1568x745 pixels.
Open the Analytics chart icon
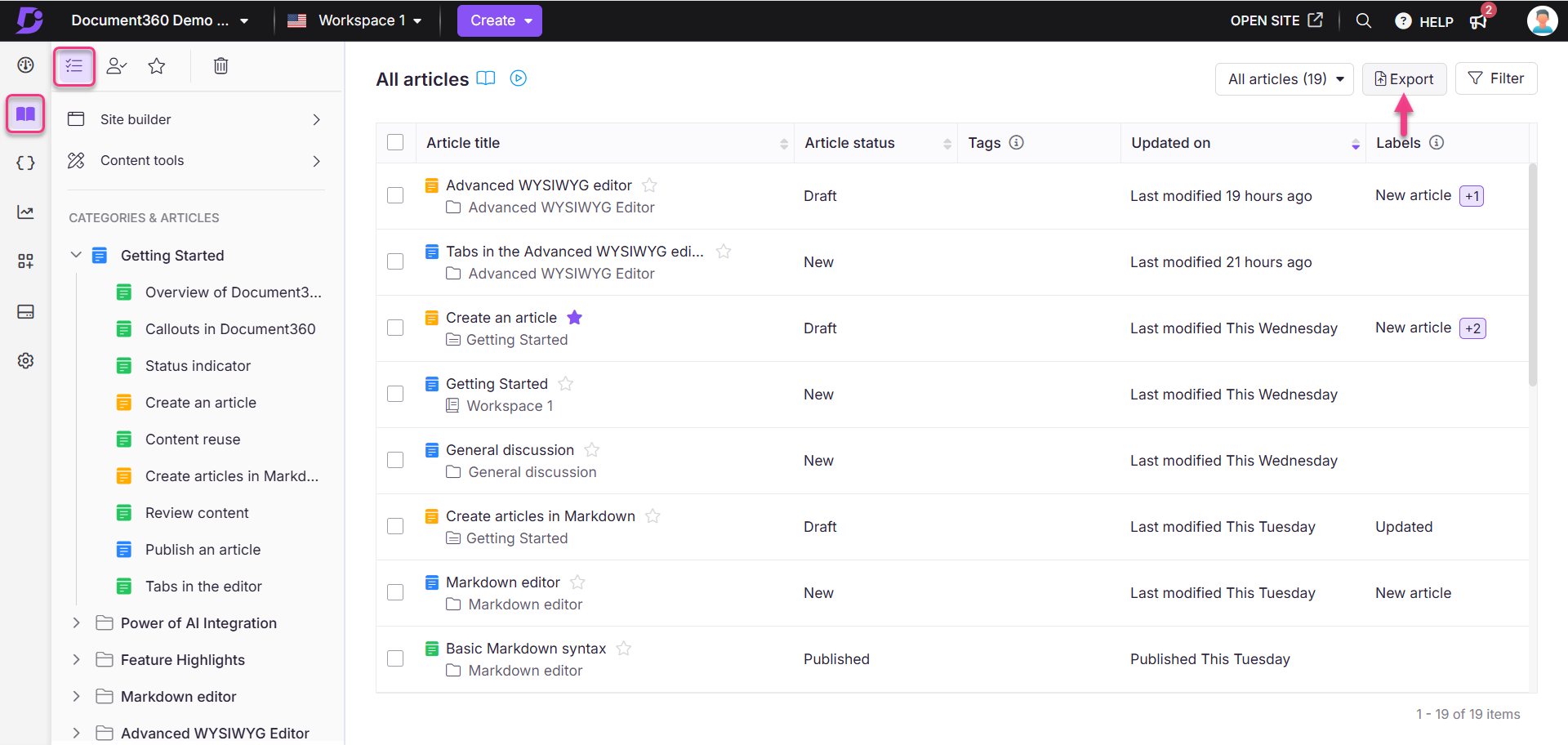(x=25, y=212)
